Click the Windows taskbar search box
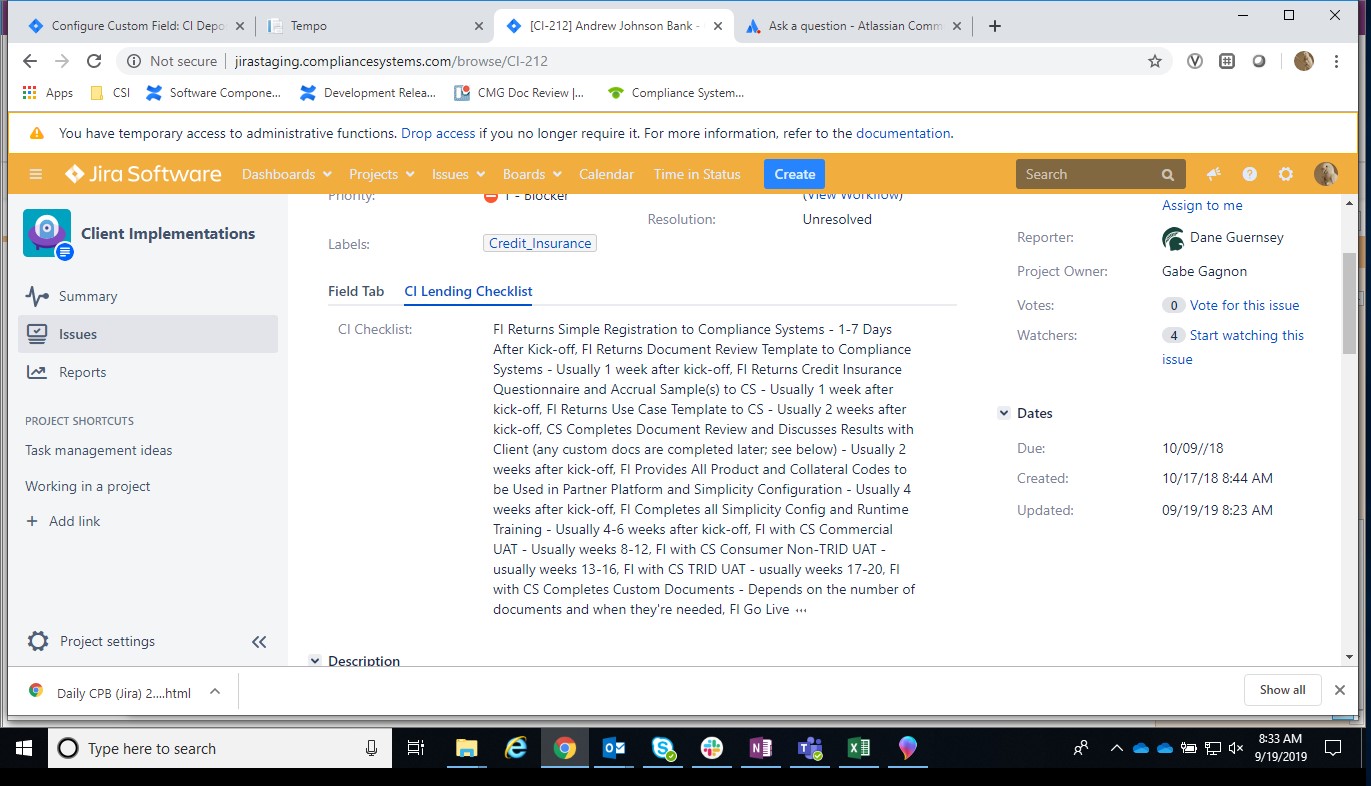Screen dimensions: 1371x786 tap(220, 748)
